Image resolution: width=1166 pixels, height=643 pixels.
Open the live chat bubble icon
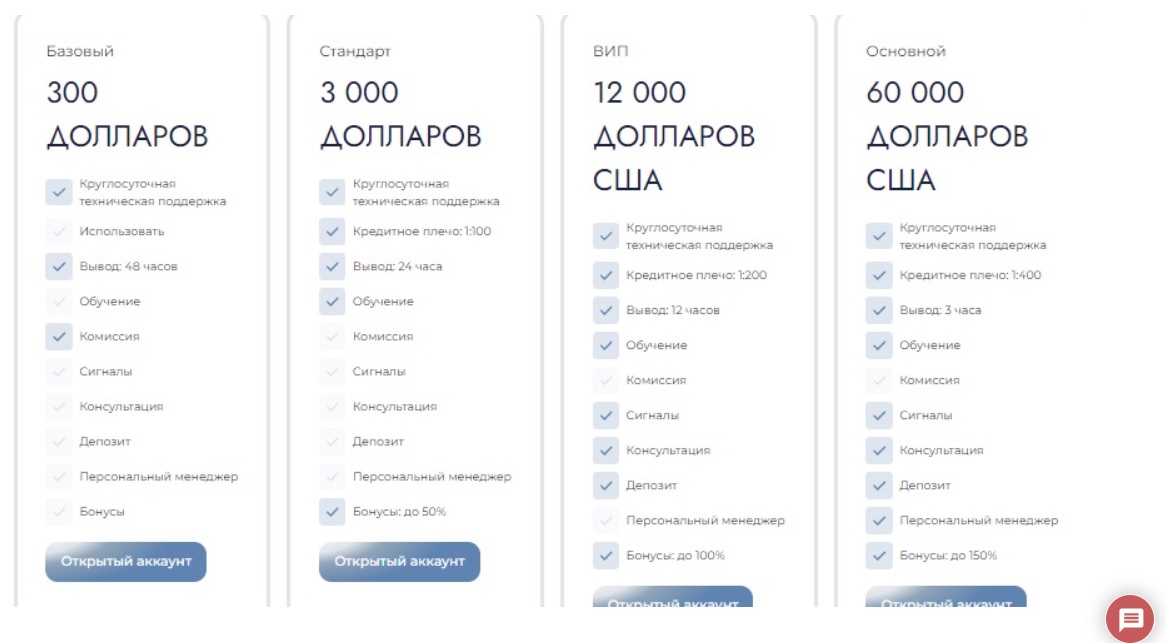point(1130,620)
